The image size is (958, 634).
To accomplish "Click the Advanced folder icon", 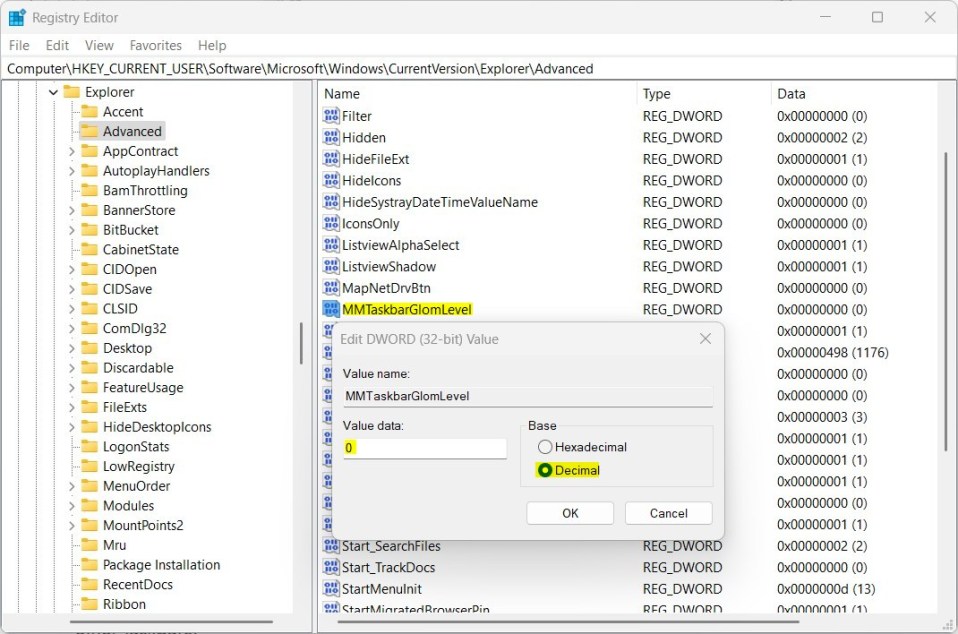I will 89,131.
